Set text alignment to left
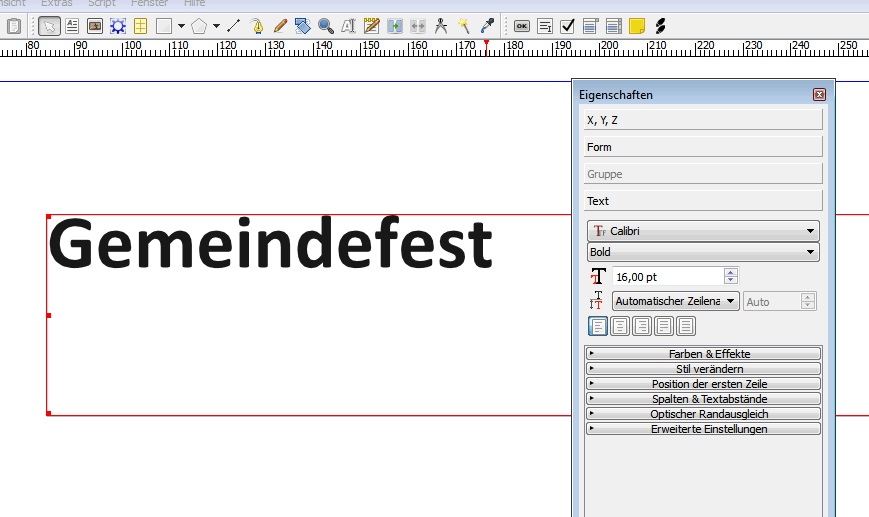 click(x=598, y=326)
